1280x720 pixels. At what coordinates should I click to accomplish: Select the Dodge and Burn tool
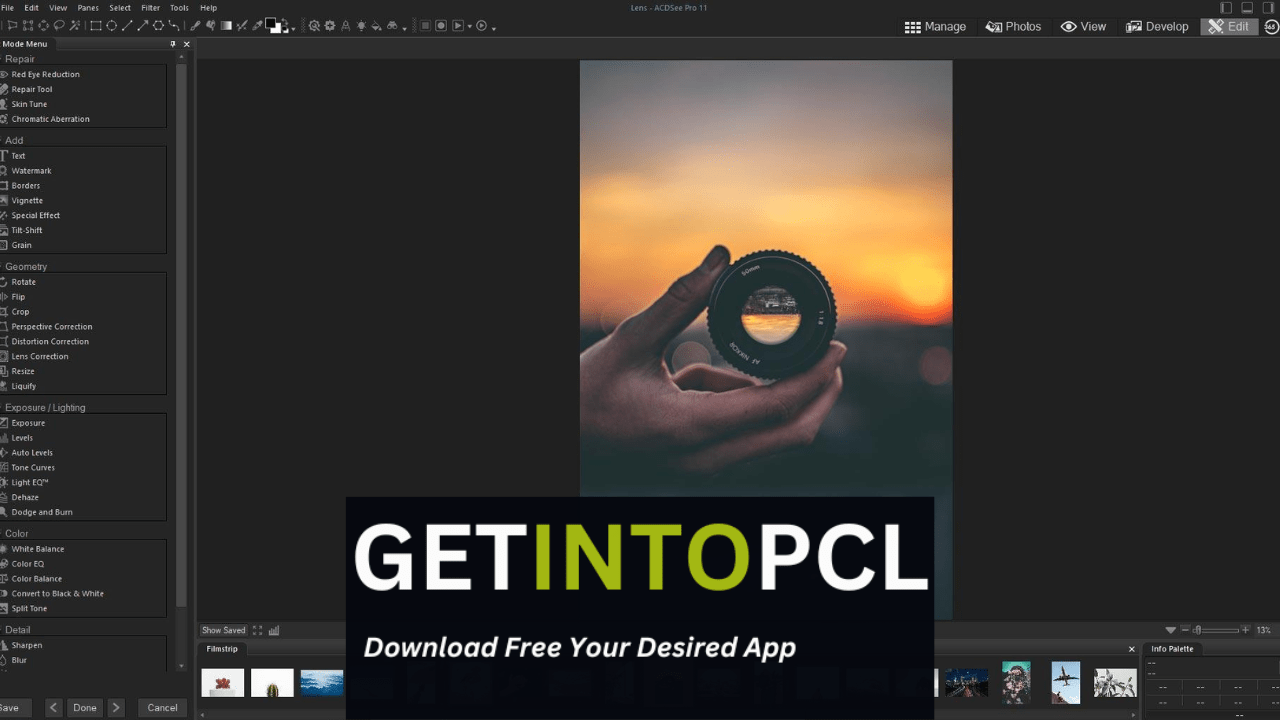(x=40, y=511)
